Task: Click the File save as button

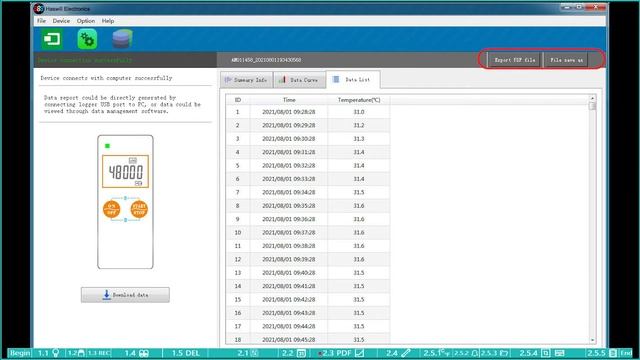Action: click(566, 60)
